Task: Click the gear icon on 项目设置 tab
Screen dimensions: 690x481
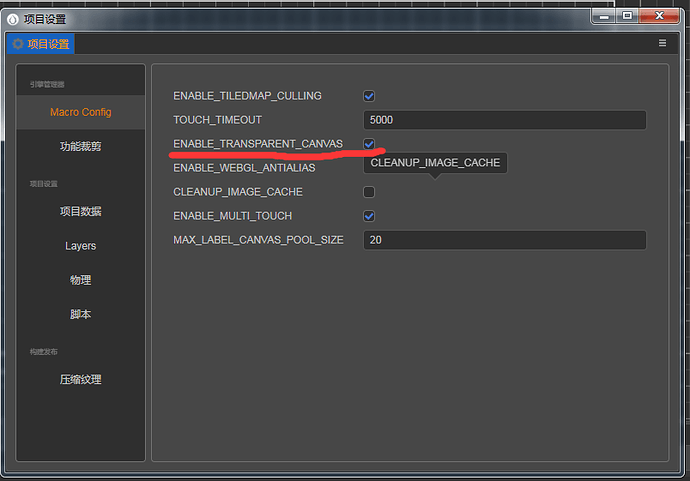Action: coord(18,44)
